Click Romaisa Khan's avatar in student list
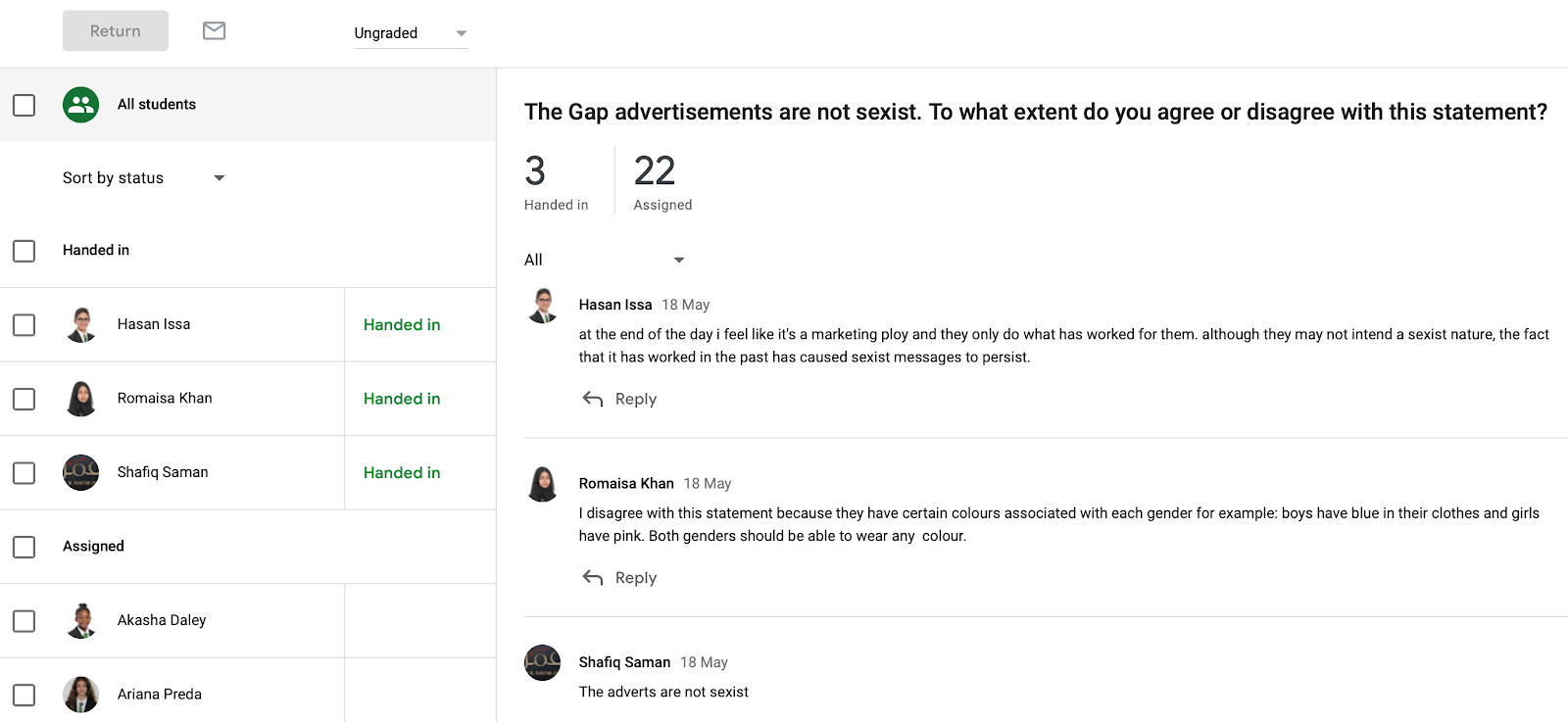This screenshot has height=722, width=1568. point(81,399)
